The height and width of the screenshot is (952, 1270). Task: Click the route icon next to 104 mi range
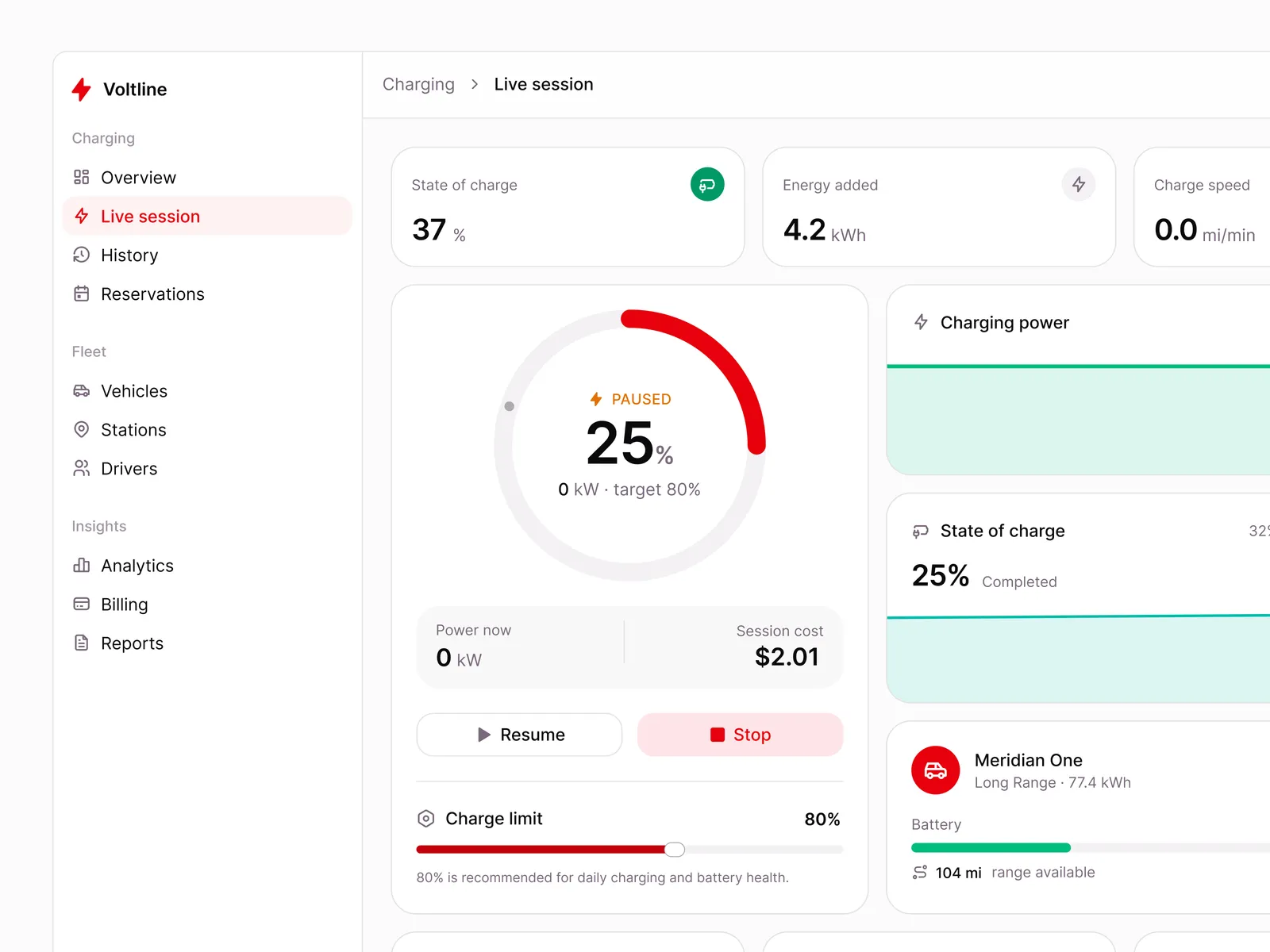click(920, 872)
